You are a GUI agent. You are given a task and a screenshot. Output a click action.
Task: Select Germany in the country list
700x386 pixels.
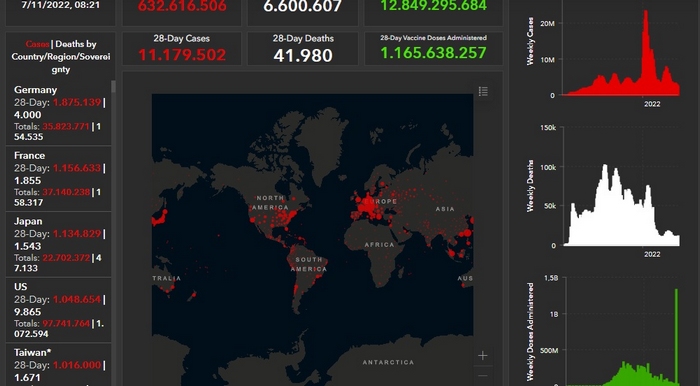(58, 112)
